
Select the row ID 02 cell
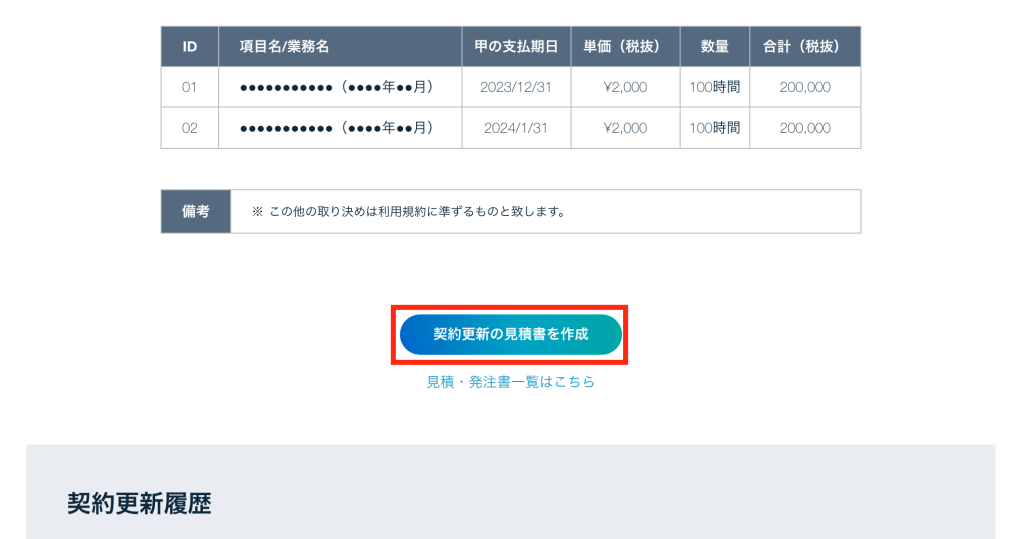189,128
